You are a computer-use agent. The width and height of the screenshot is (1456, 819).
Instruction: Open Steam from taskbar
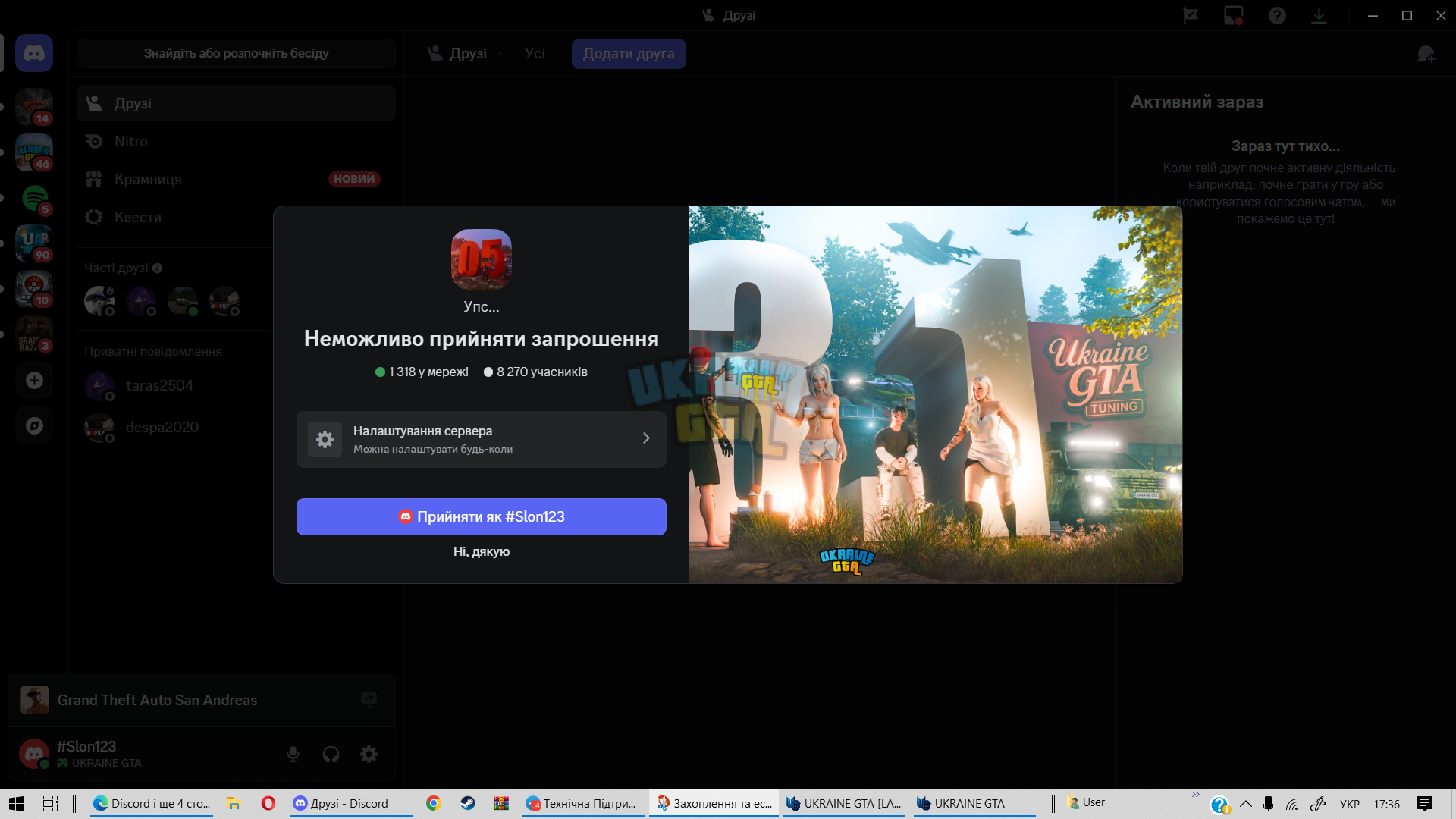pyautogui.click(x=467, y=804)
